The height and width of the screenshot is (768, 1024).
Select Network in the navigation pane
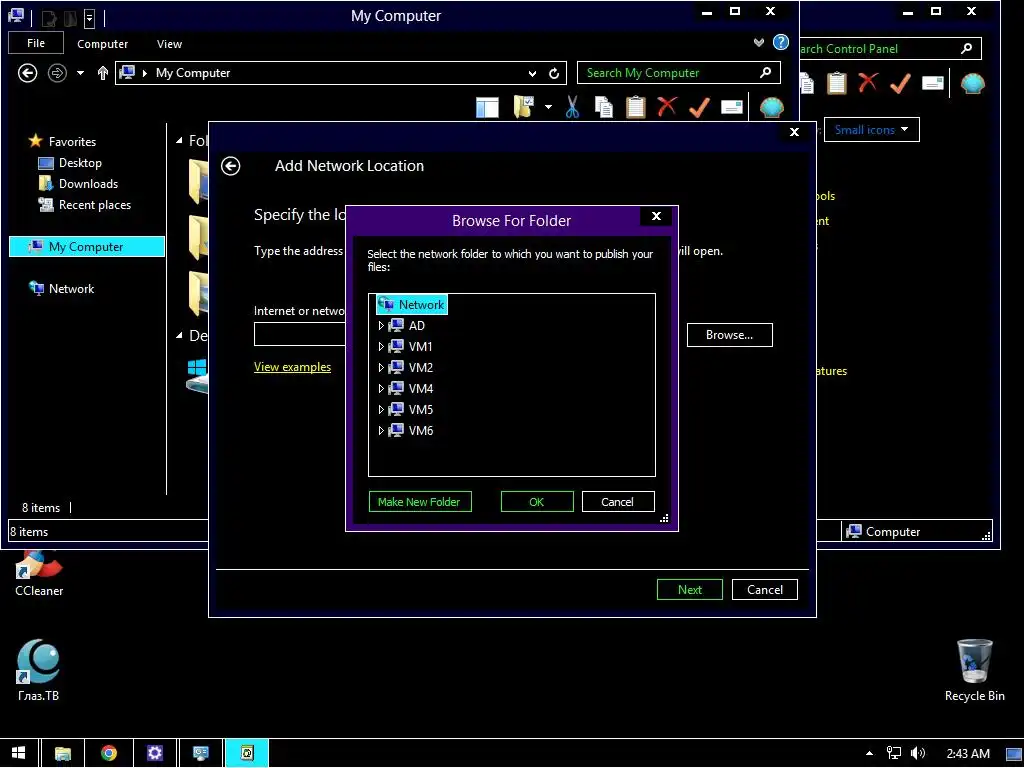71,289
